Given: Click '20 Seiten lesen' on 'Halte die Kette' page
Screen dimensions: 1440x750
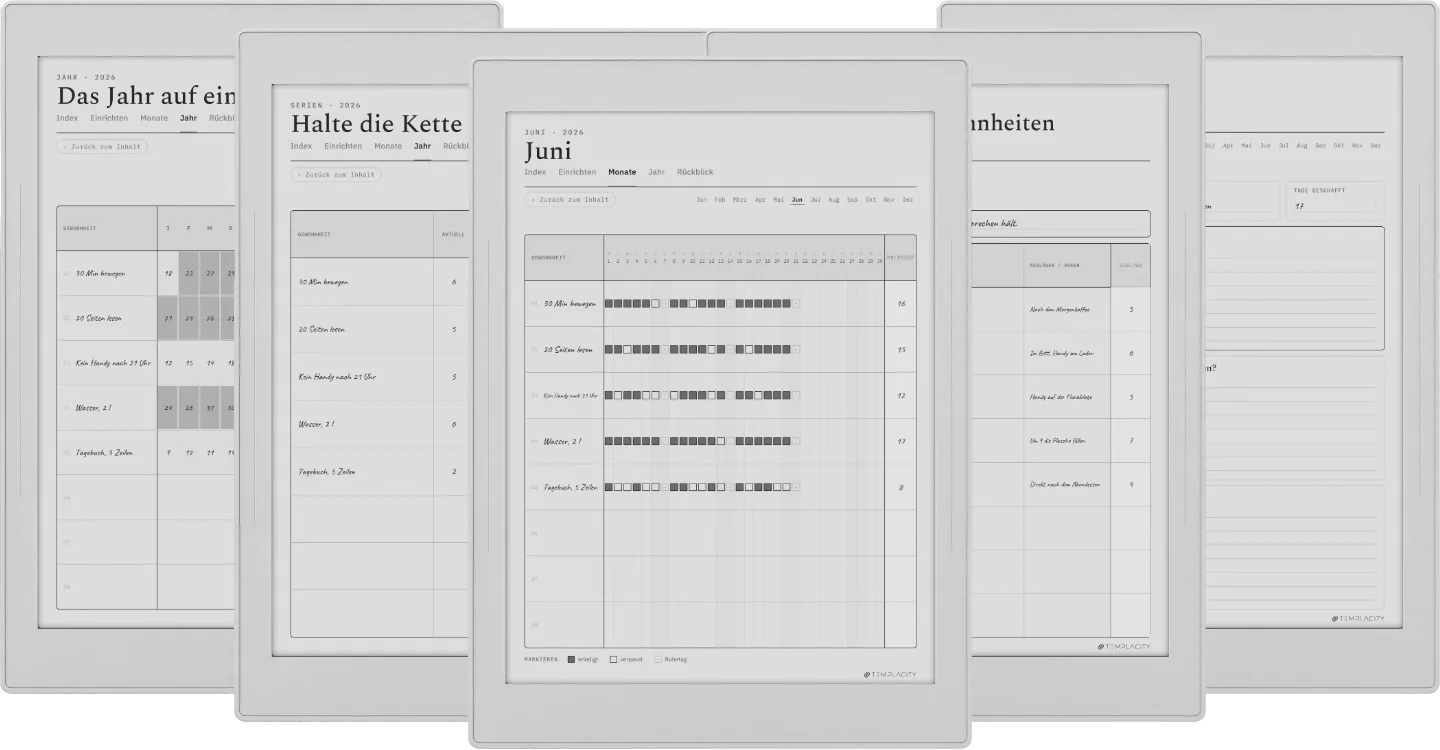Looking at the screenshot, I should click(x=322, y=329).
